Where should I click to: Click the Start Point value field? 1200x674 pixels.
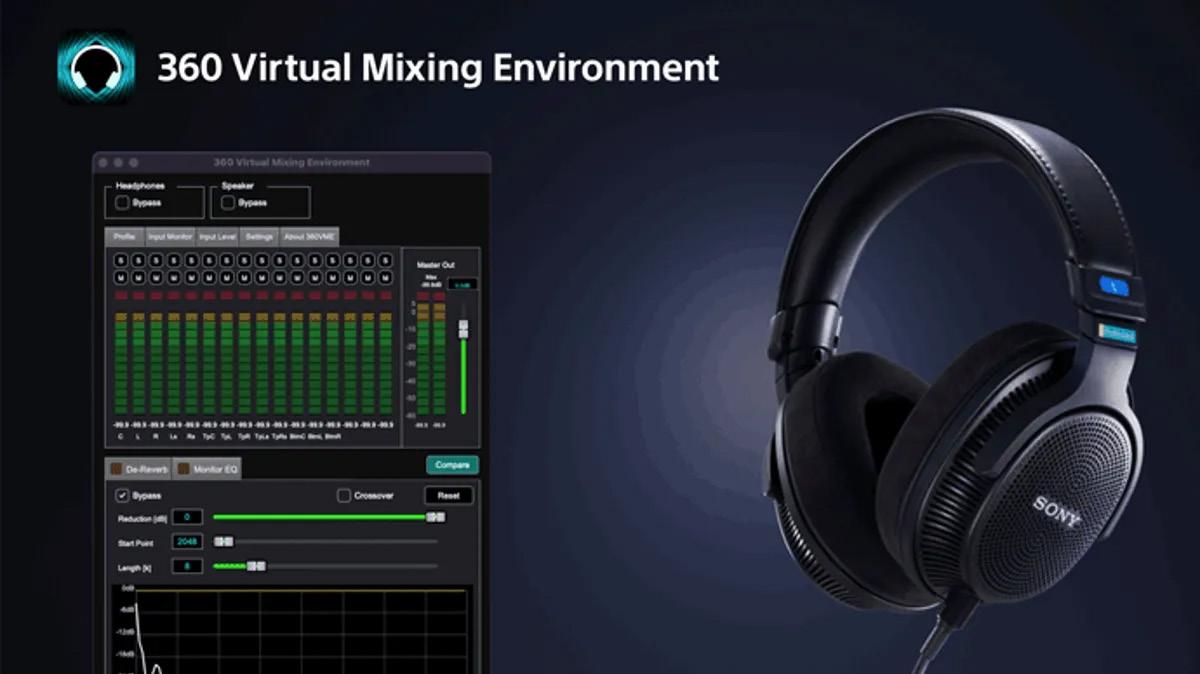[x=187, y=541]
